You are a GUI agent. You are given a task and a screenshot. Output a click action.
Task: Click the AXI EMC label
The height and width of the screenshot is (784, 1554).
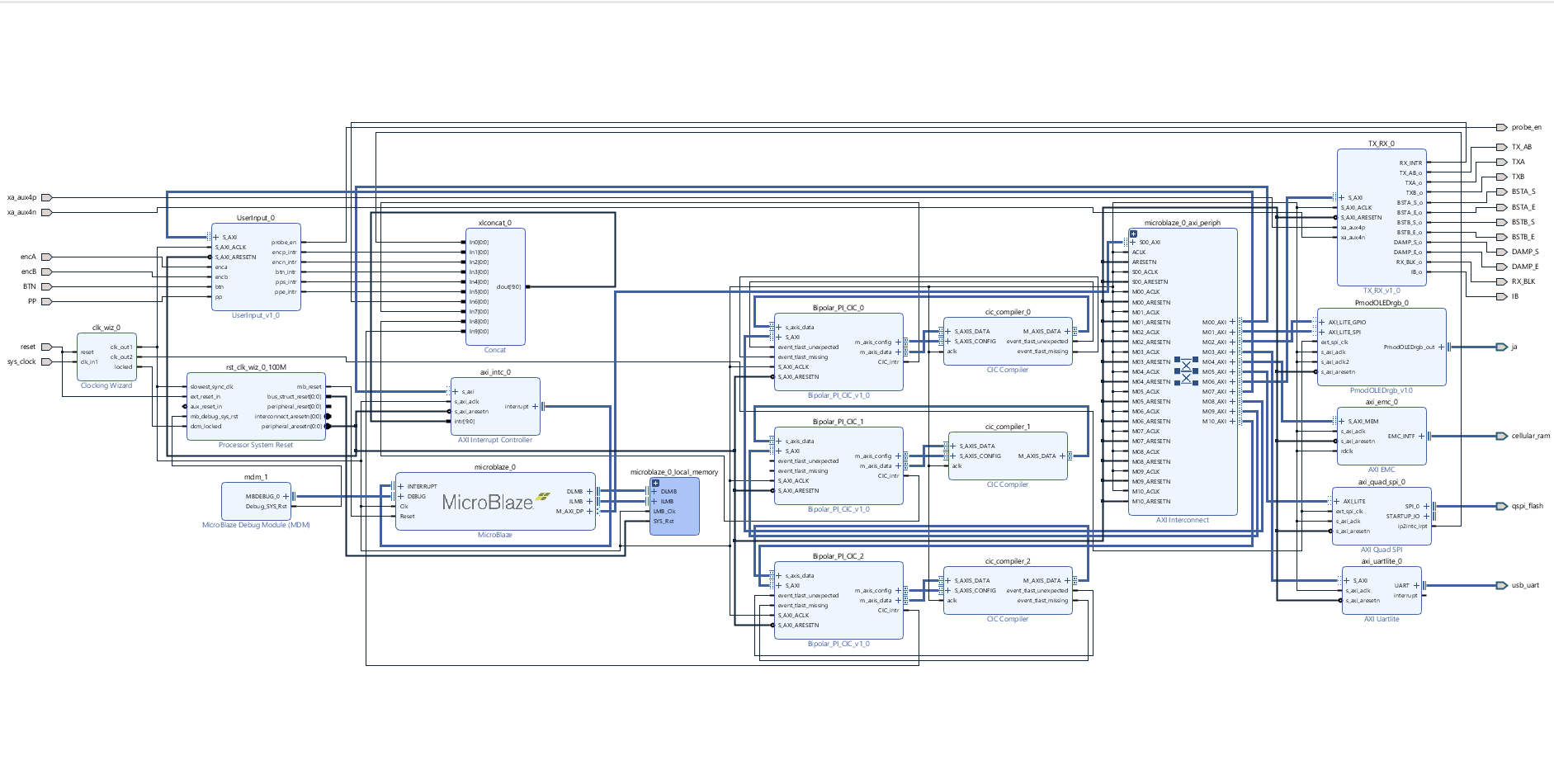coord(1382,470)
